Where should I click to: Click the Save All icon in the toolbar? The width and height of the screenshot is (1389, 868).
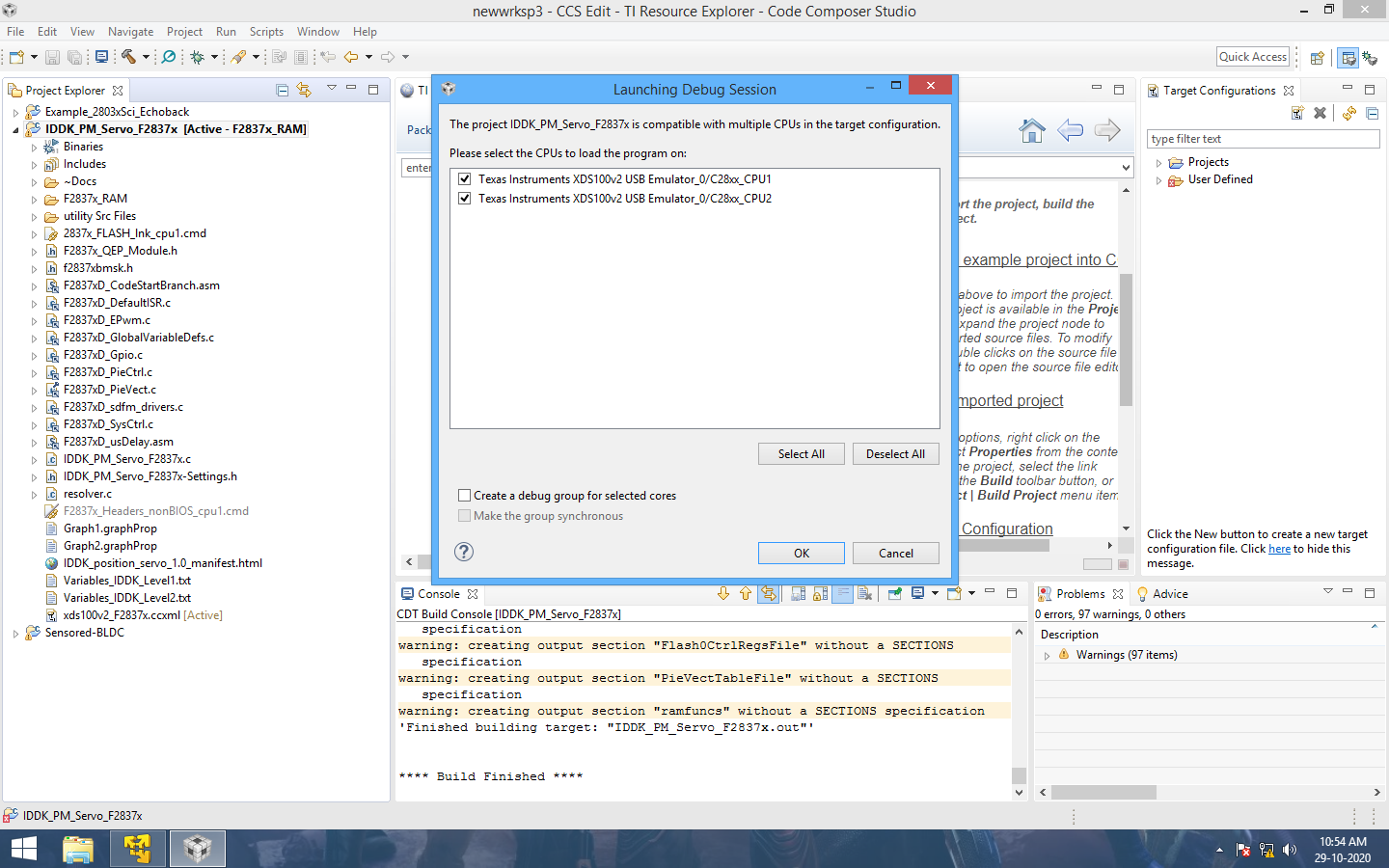click(75, 56)
